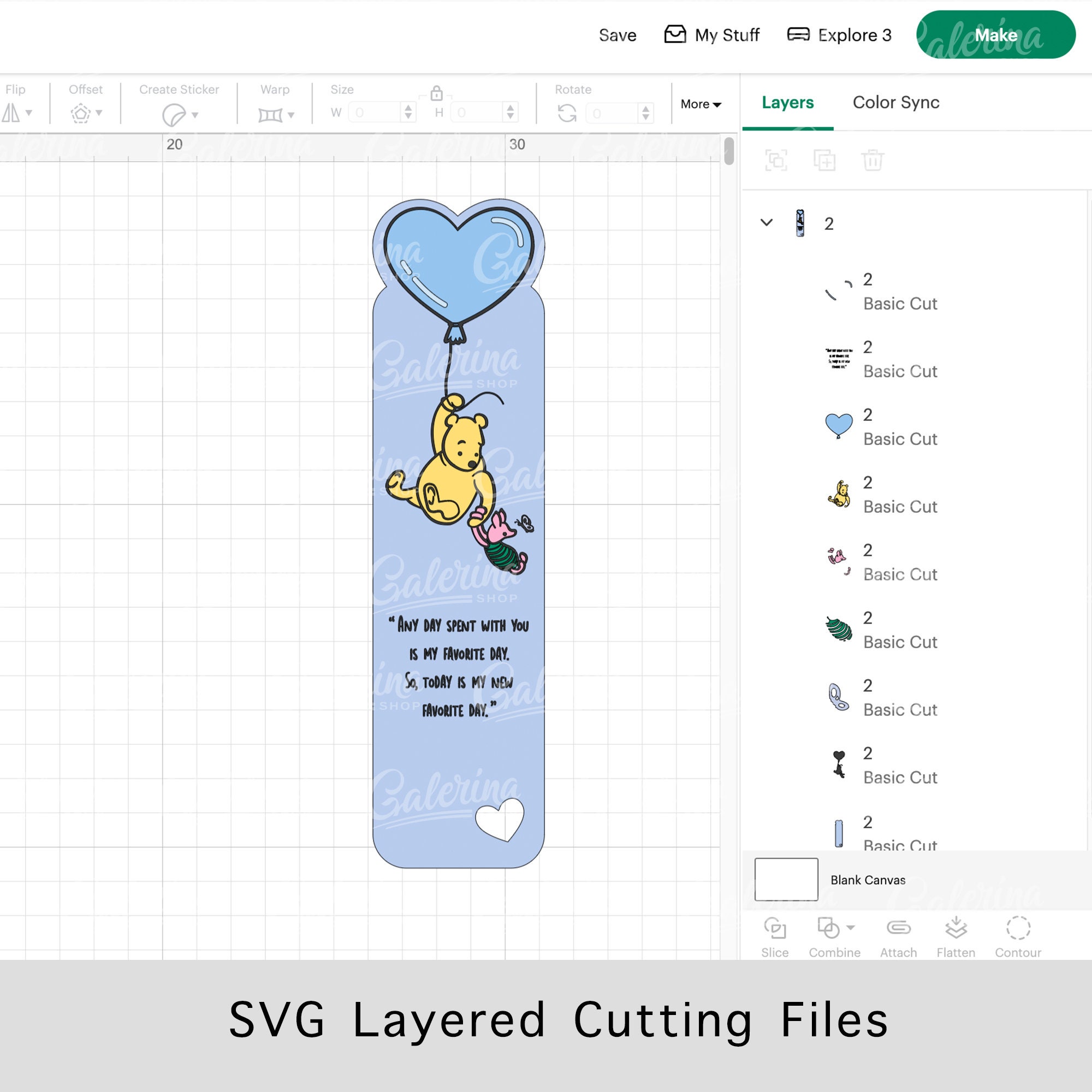Click the Warp tool icon
Image resolution: width=1092 pixels, height=1092 pixels.
[x=270, y=115]
